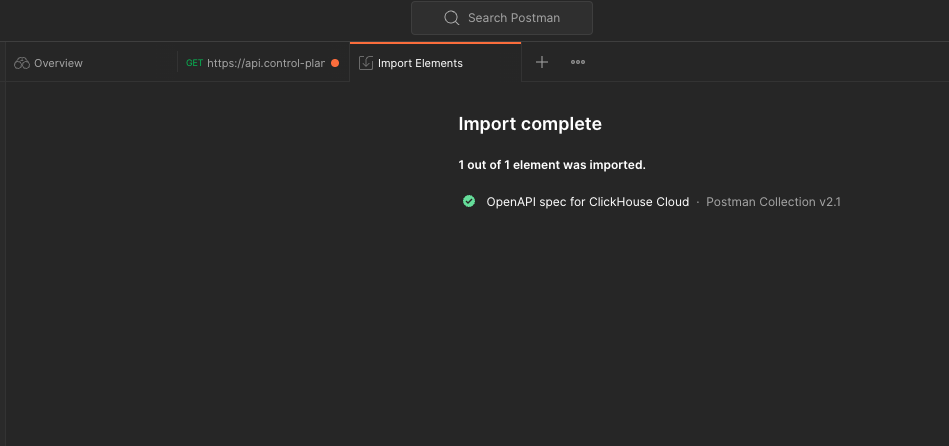Click the green GET method badge

pos(194,63)
